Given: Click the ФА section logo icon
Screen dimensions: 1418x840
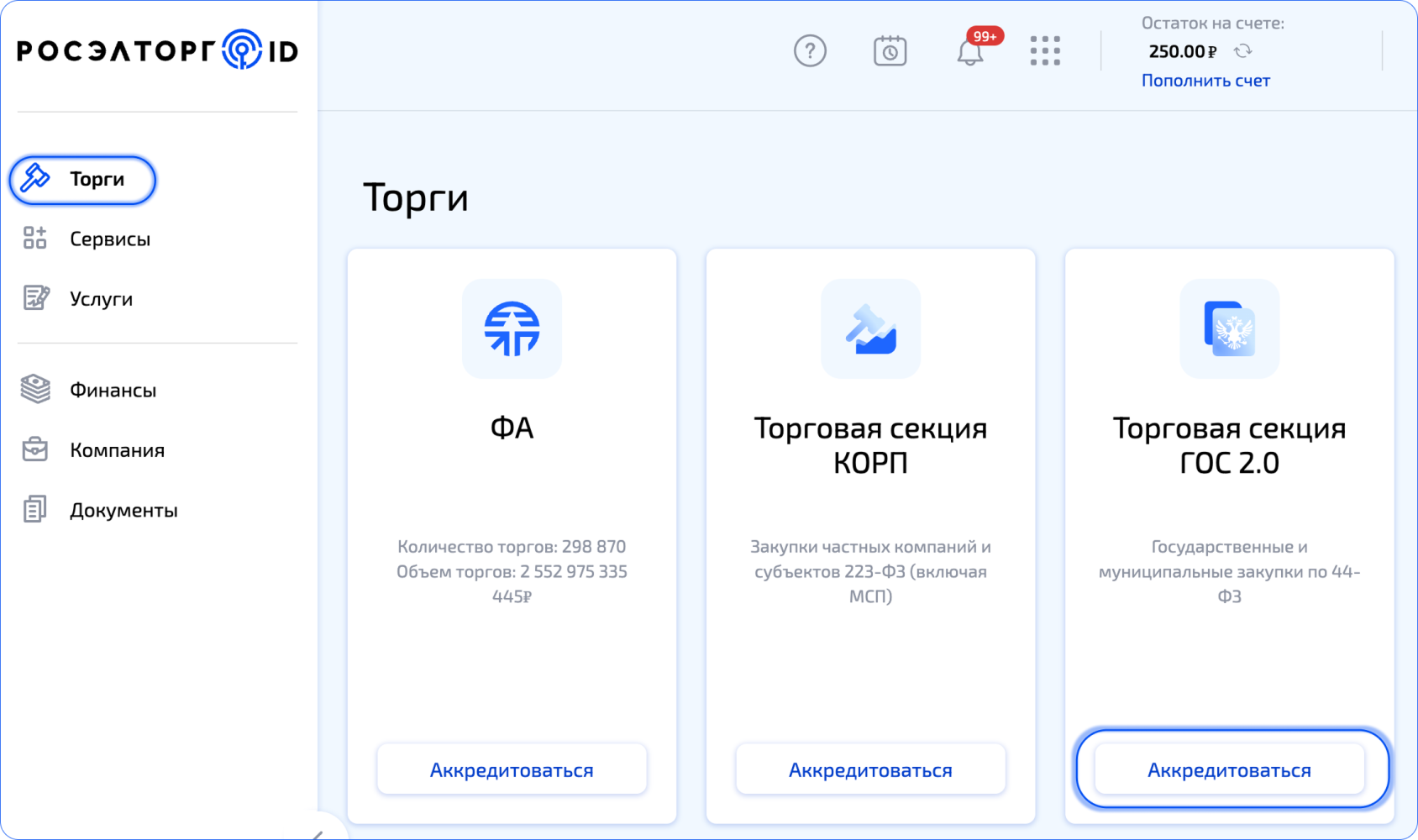Looking at the screenshot, I should [x=512, y=328].
